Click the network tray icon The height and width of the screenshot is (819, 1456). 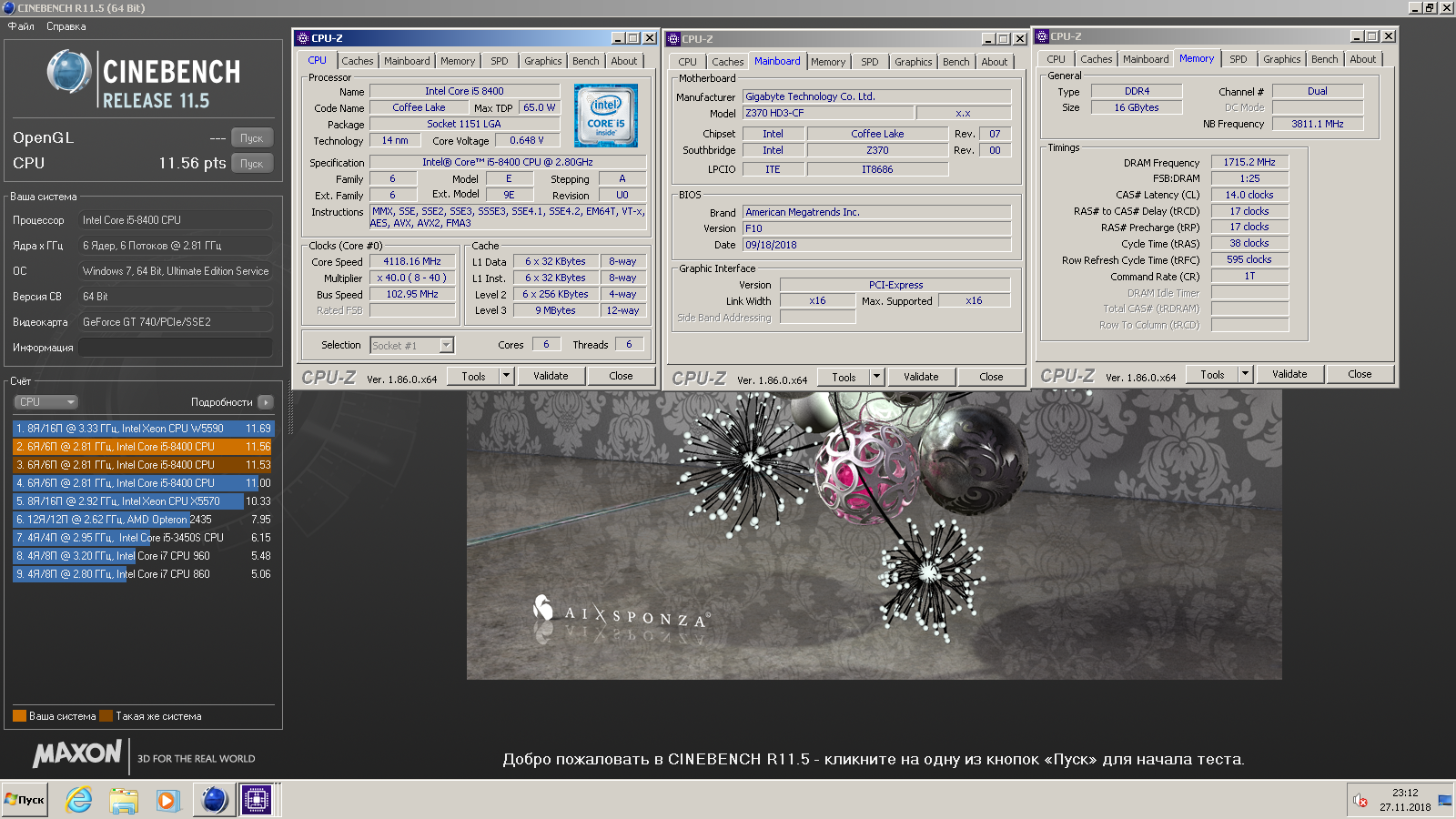click(x=1445, y=801)
